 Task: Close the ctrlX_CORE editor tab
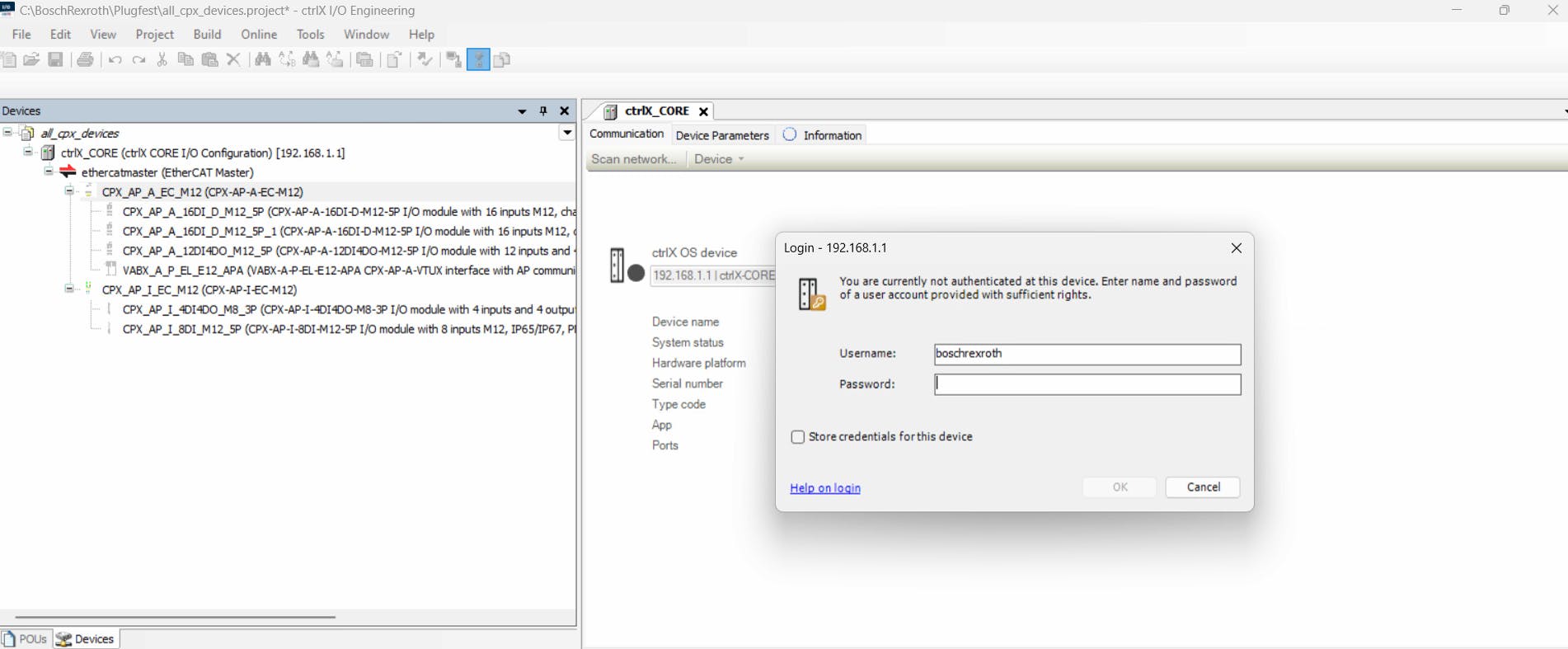[703, 111]
